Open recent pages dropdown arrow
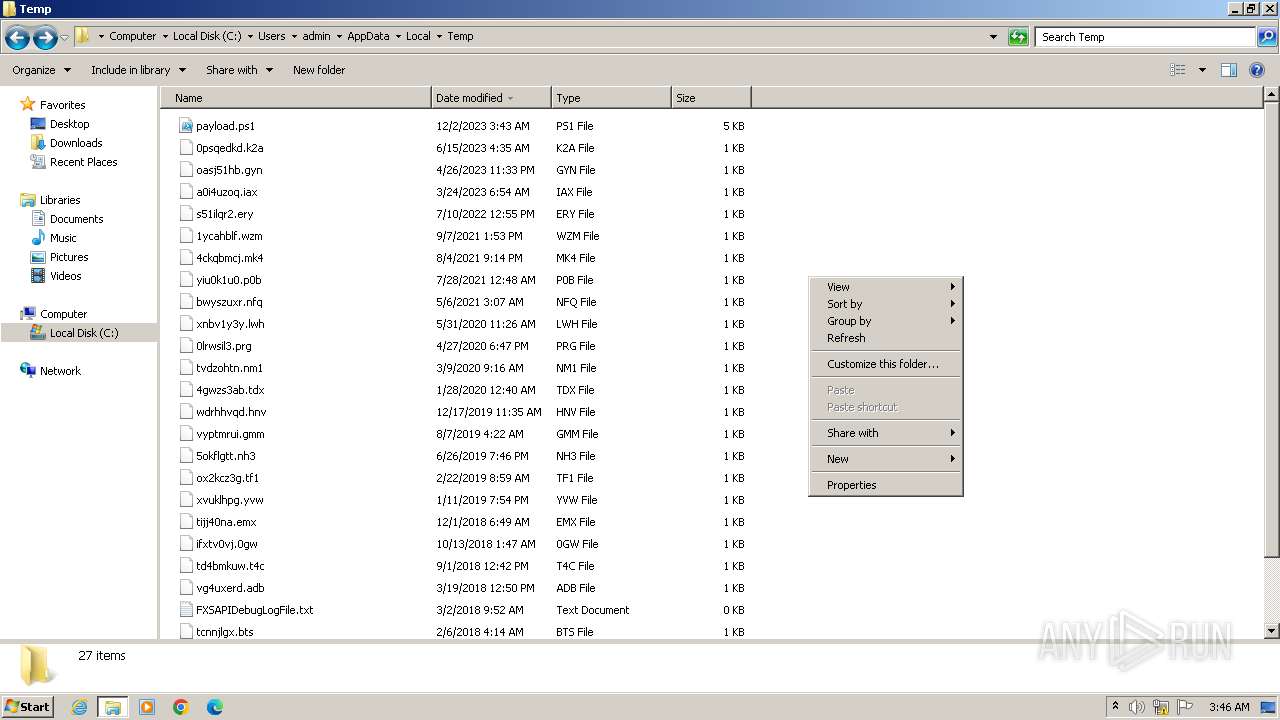 [x=65, y=37]
